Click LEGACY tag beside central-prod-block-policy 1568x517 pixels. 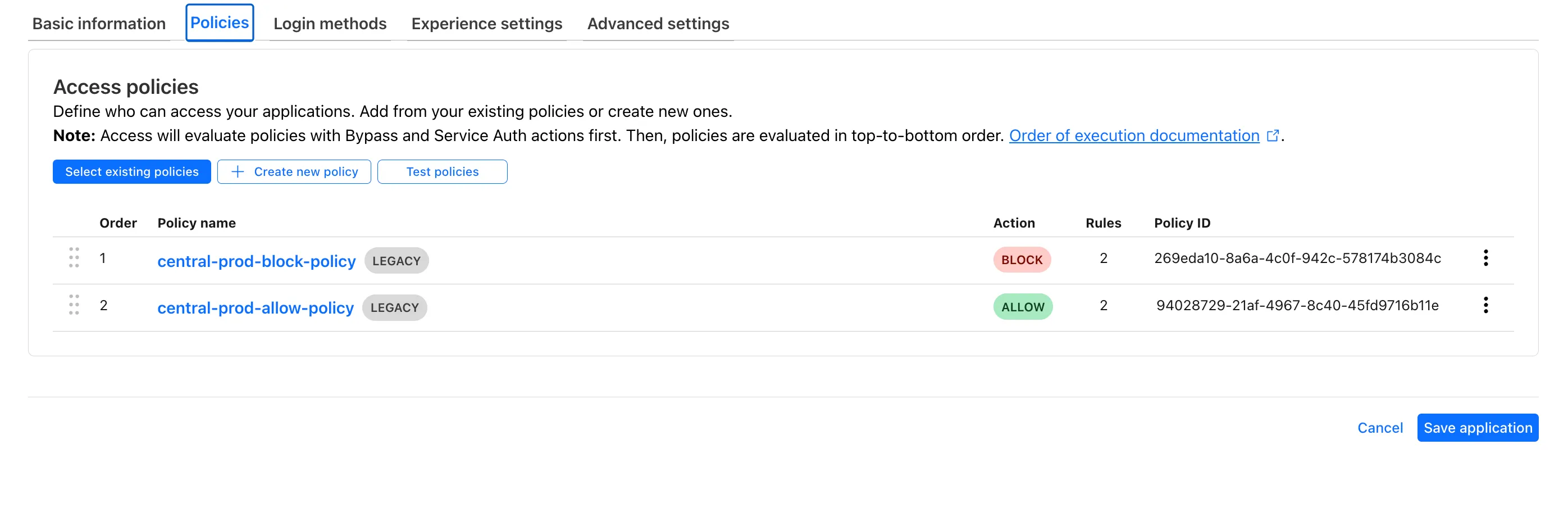pos(396,261)
